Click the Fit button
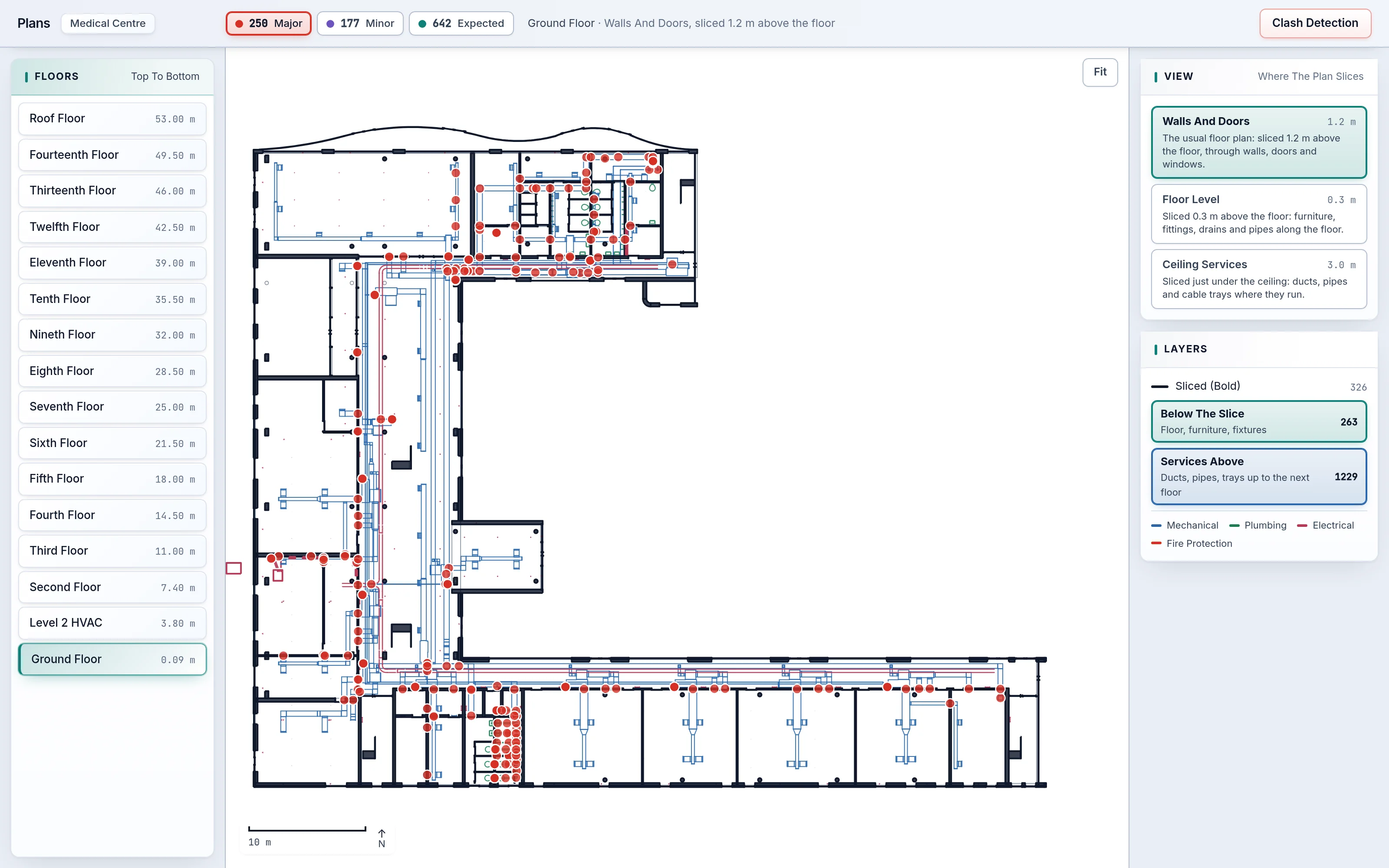The width and height of the screenshot is (1389, 868). click(x=1100, y=72)
